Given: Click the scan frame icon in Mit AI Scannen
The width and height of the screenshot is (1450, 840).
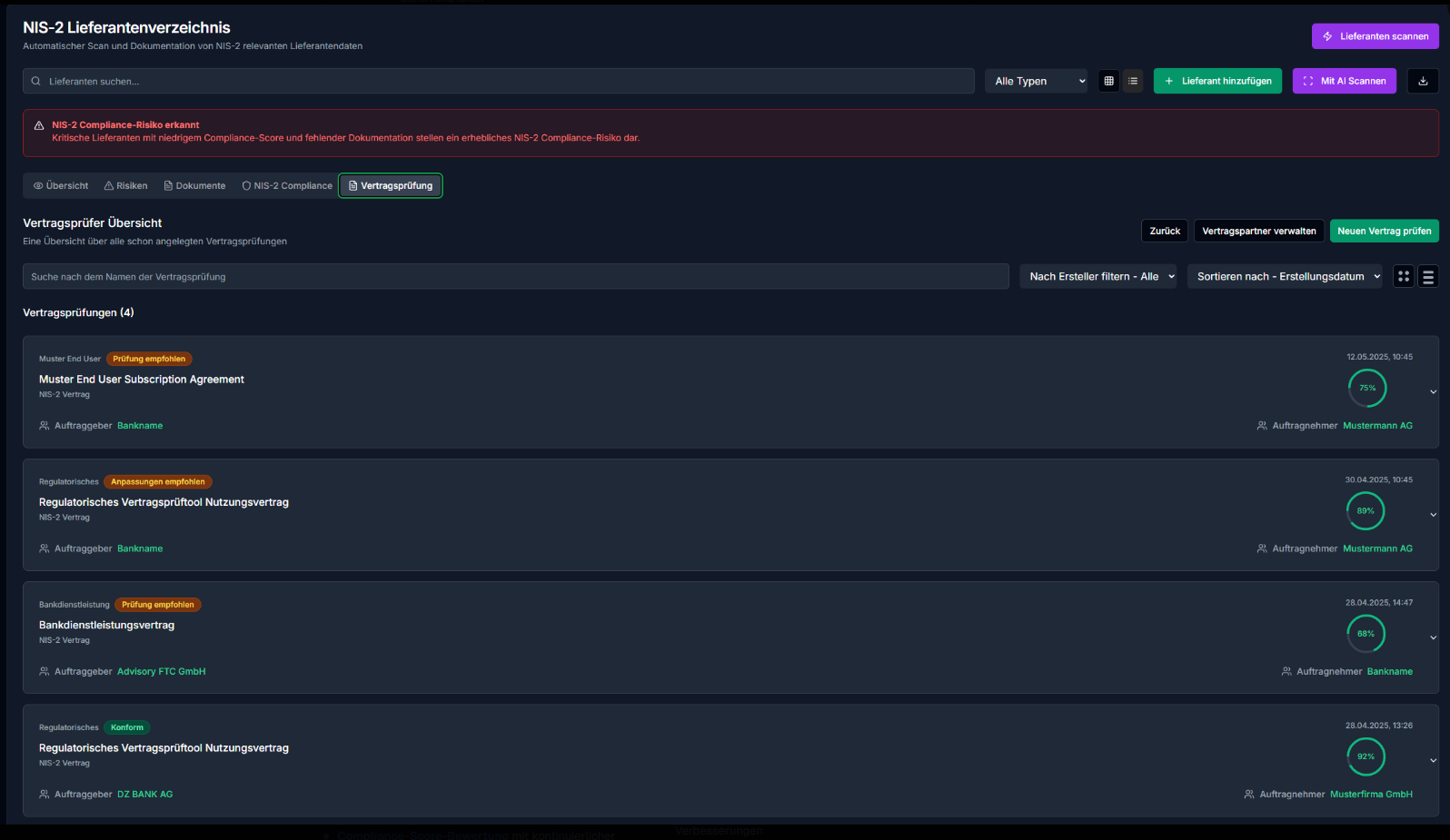Looking at the screenshot, I should (x=1308, y=81).
